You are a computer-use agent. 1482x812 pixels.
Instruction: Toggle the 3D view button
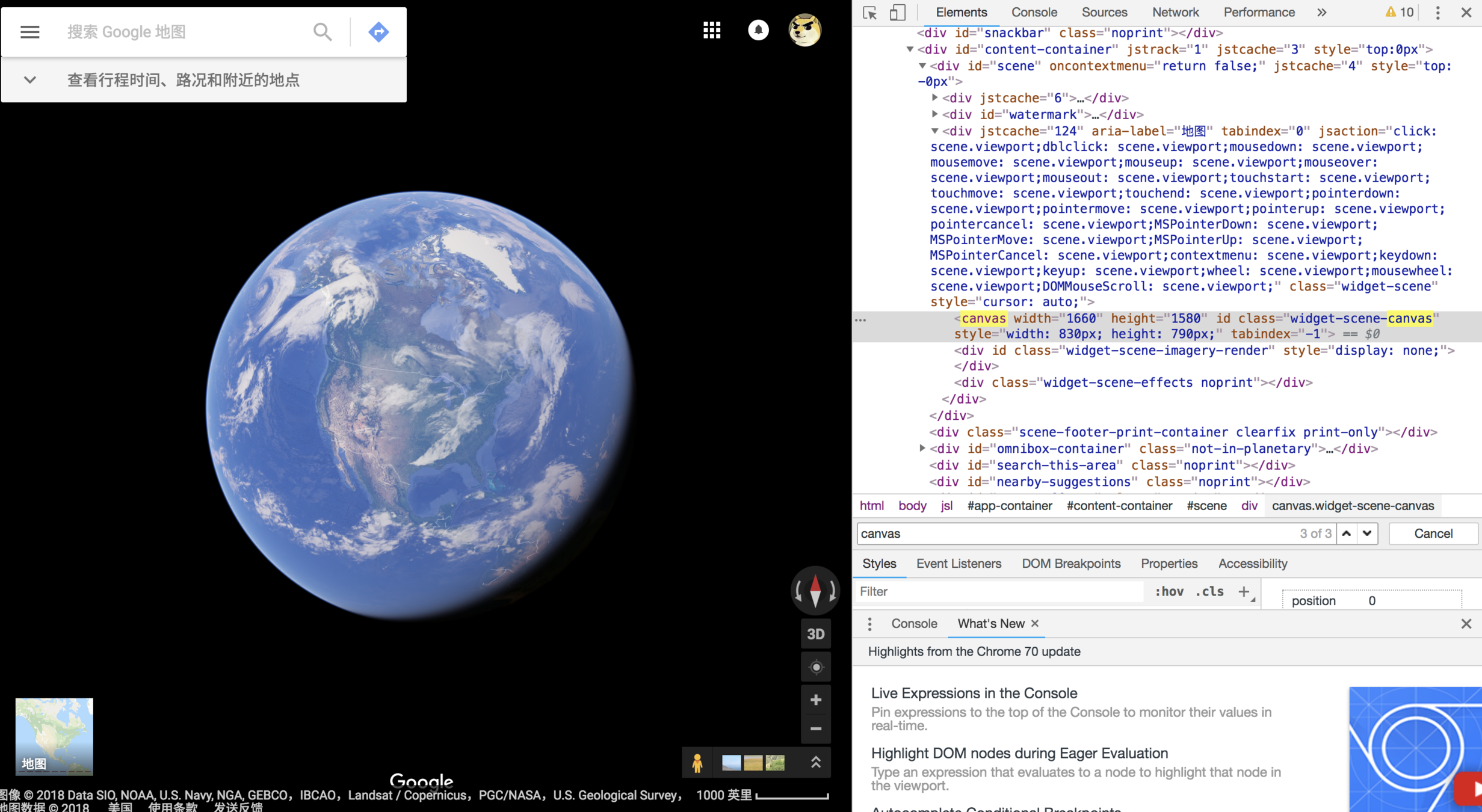[x=815, y=634]
